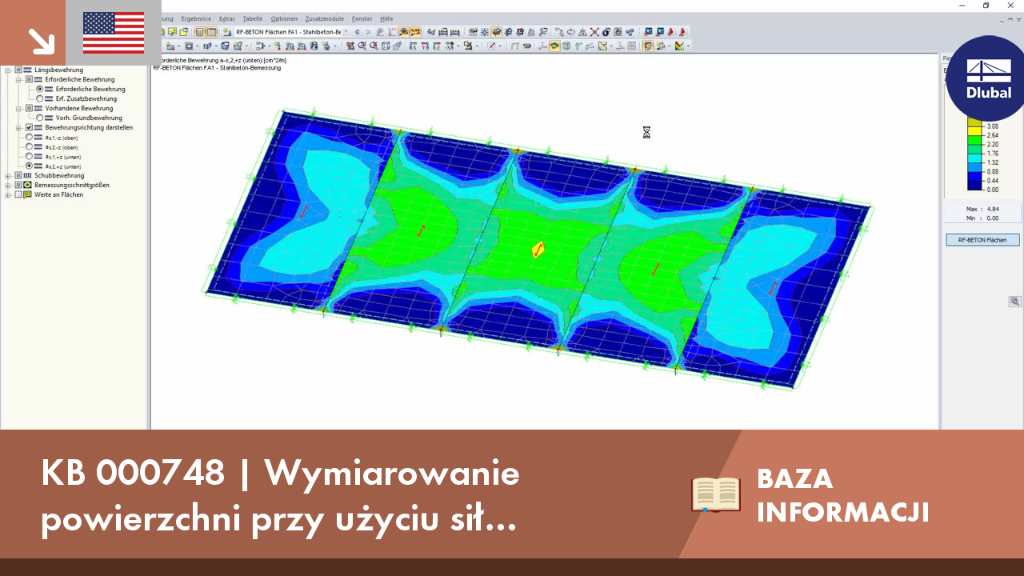Click the green 2.20 legend color swatch
Viewport: 1024px width, 576px height.
[x=974, y=142]
